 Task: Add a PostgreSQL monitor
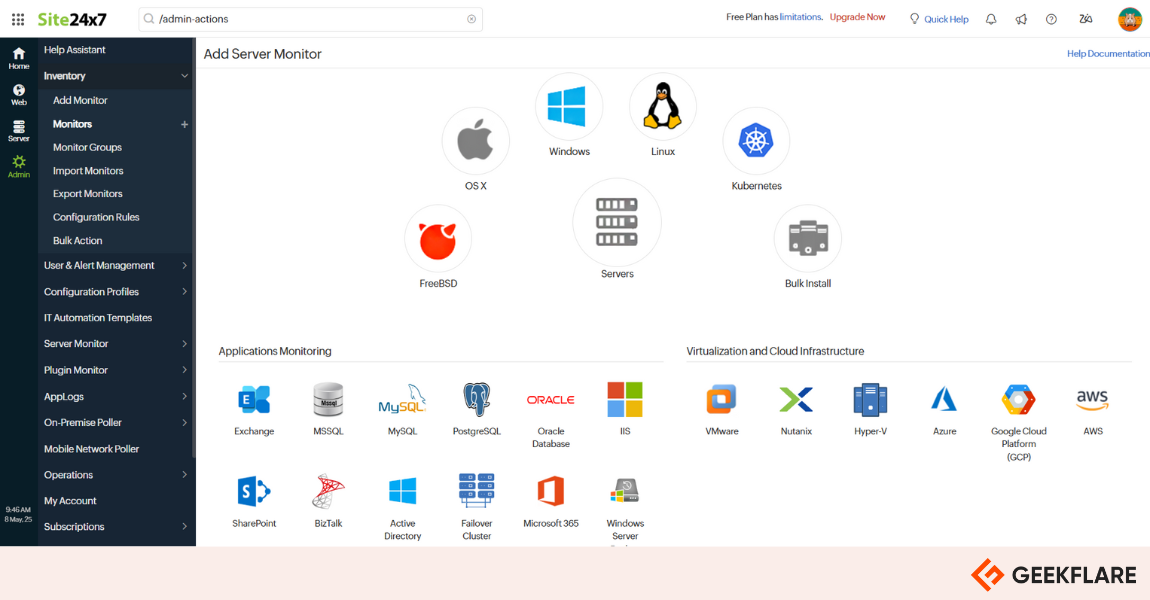477,400
